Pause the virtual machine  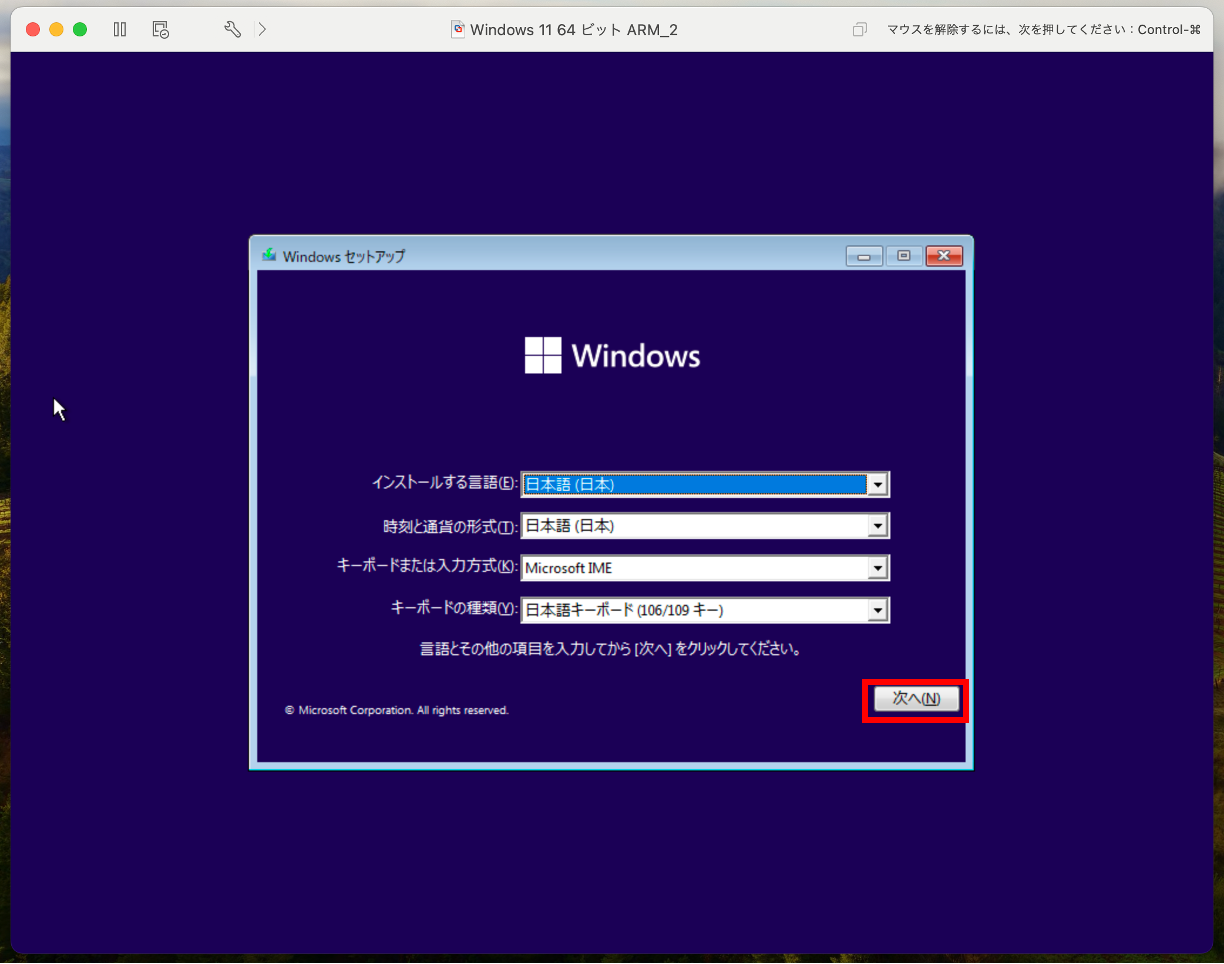[x=120, y=29]
